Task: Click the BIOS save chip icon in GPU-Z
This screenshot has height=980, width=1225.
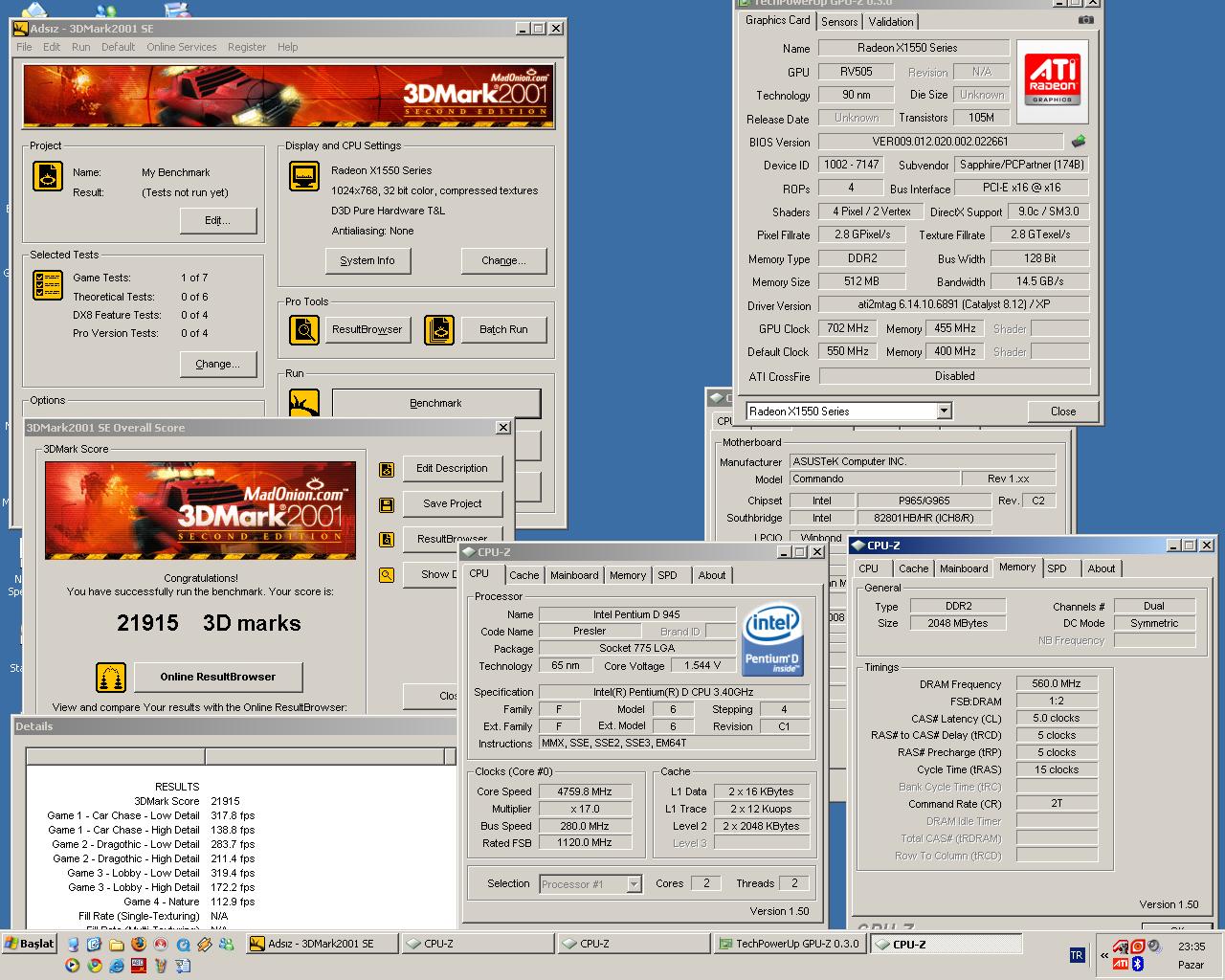Action: 1079,142
